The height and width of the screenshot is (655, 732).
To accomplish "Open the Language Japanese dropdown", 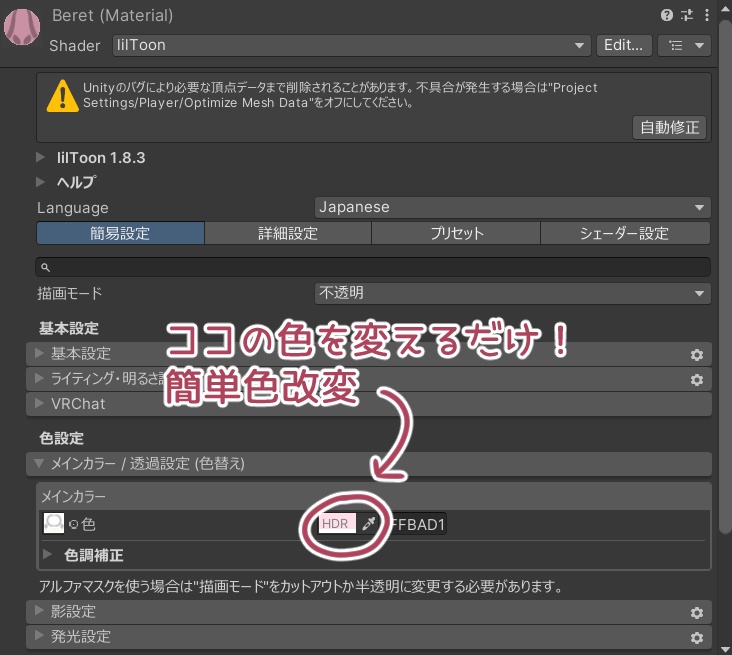I will coord(513,207).
